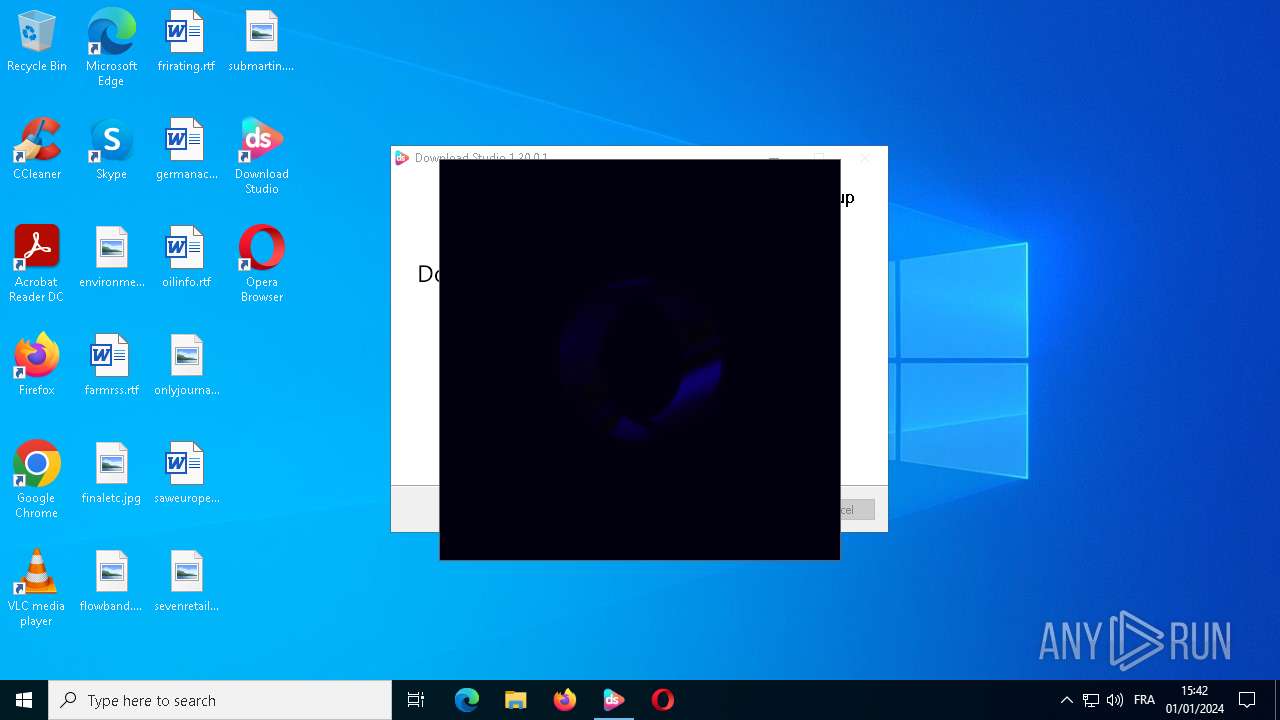This screenshot has height=720, width=1280.
Task: Select the farmrss.rtf document icon
Action: [111, 366]
